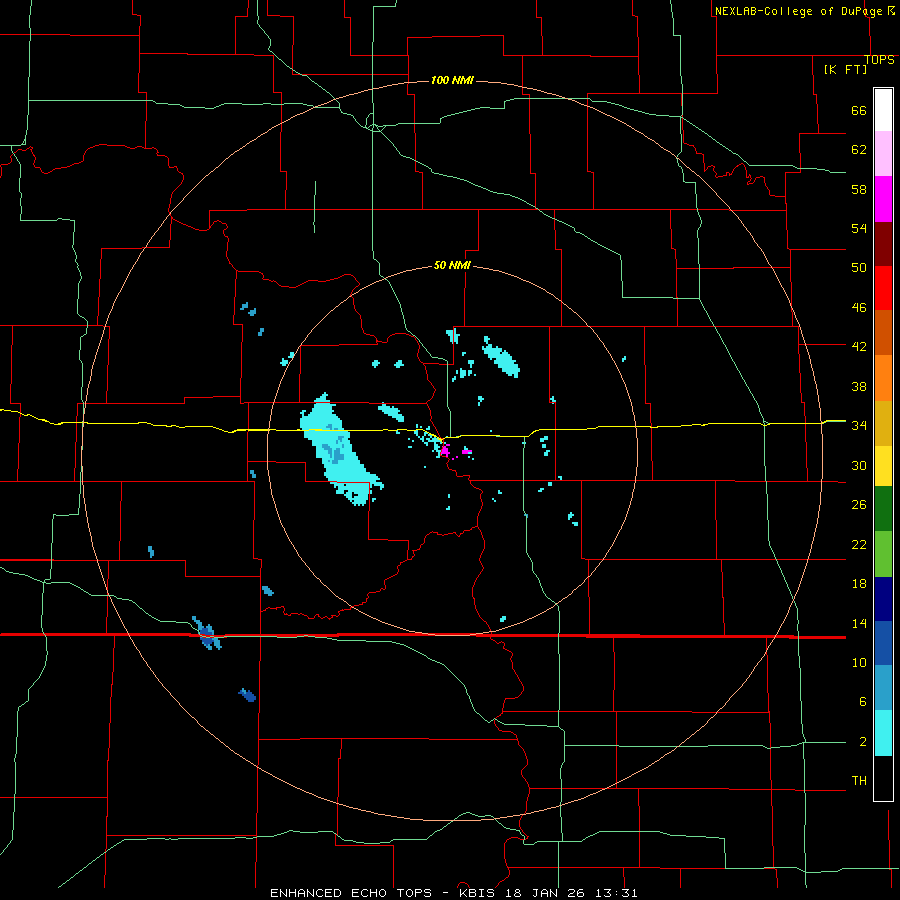Image resolution: width=900 pixels, height=900 pixels.
Task: Click the TH threshold label in legend
Action: click(859, 781)
